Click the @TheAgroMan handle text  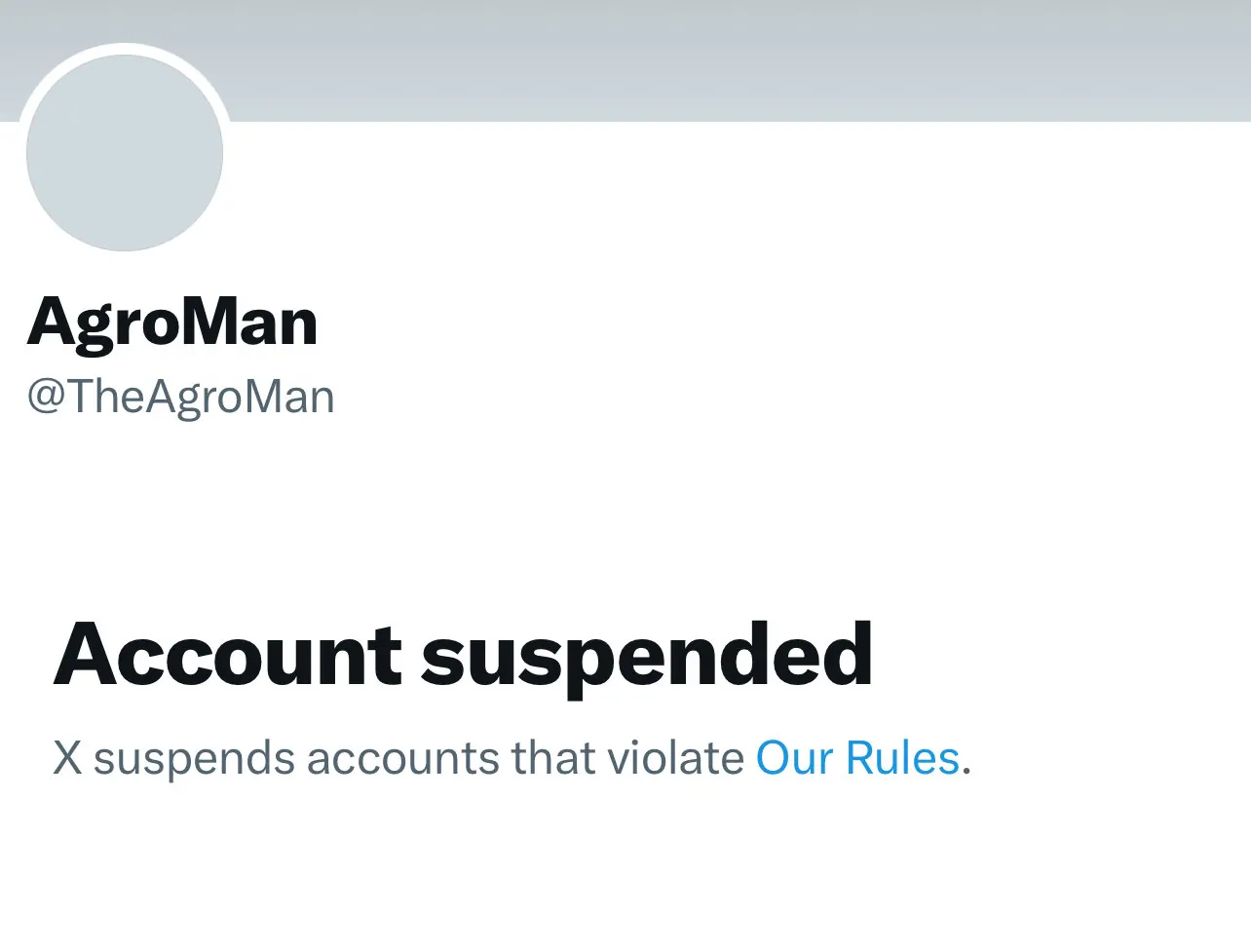point(181,397)
